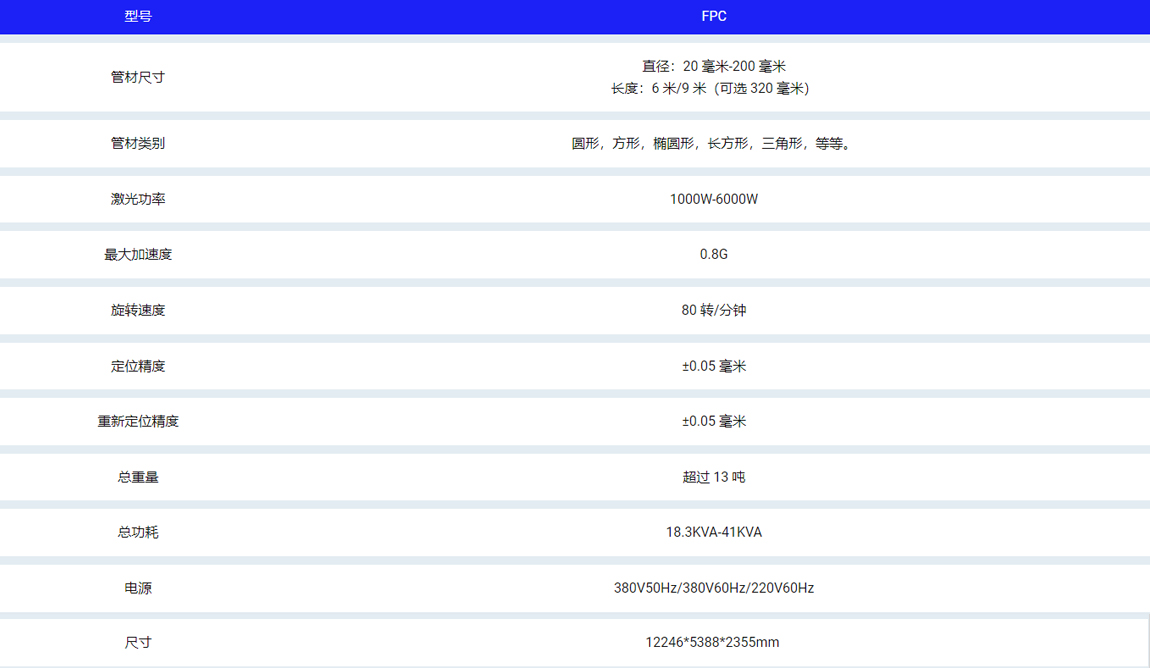Select the 重新定位精度 row label
The width and height of the screenshot is (1150, 668).
[x=138, y=421]
